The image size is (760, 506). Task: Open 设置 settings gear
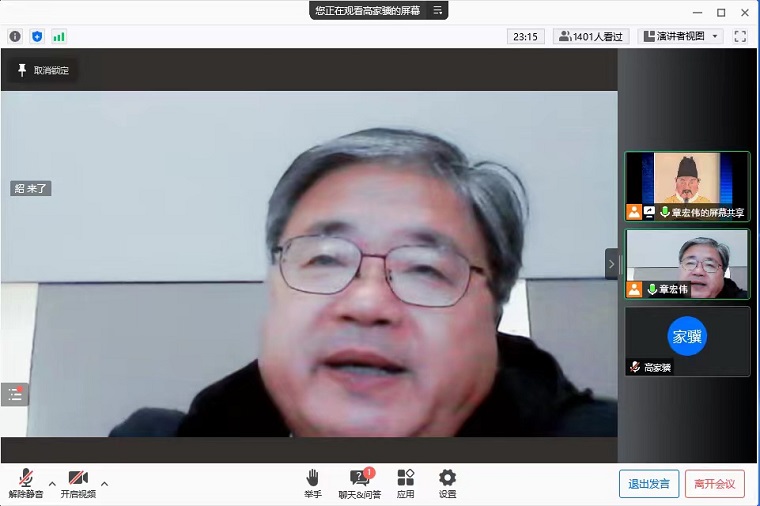(x=447, y=482)
